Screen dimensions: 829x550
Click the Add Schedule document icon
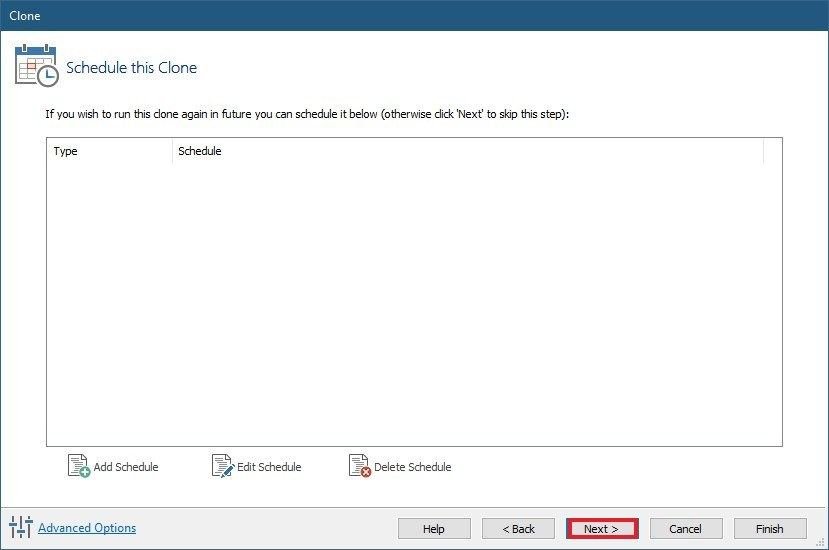click(x=78, y=466)
